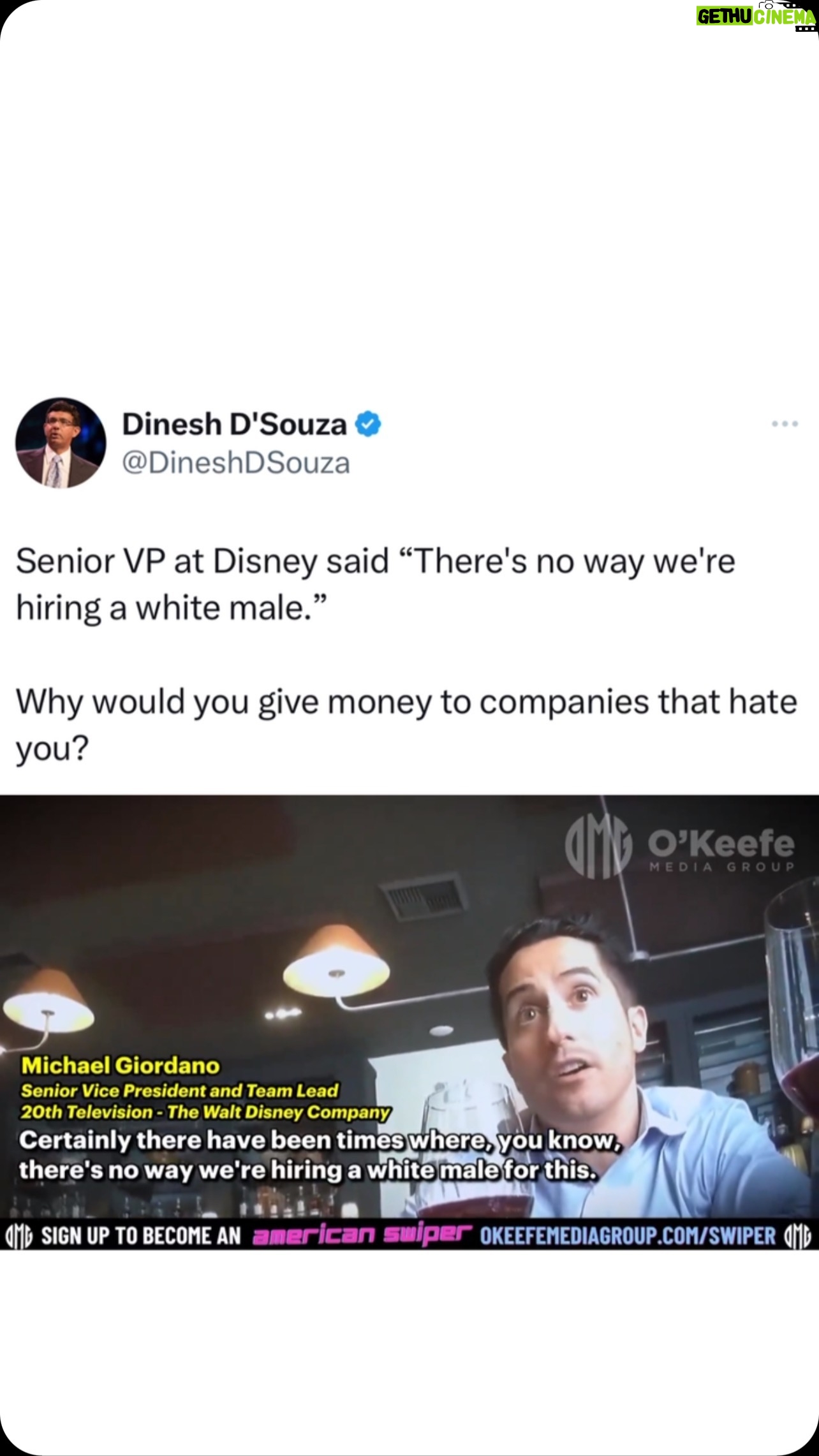819x1456 pixels.
Task: Click the 20th Television Walt Disney Company caption
Action: click(x=205, y=1112)
